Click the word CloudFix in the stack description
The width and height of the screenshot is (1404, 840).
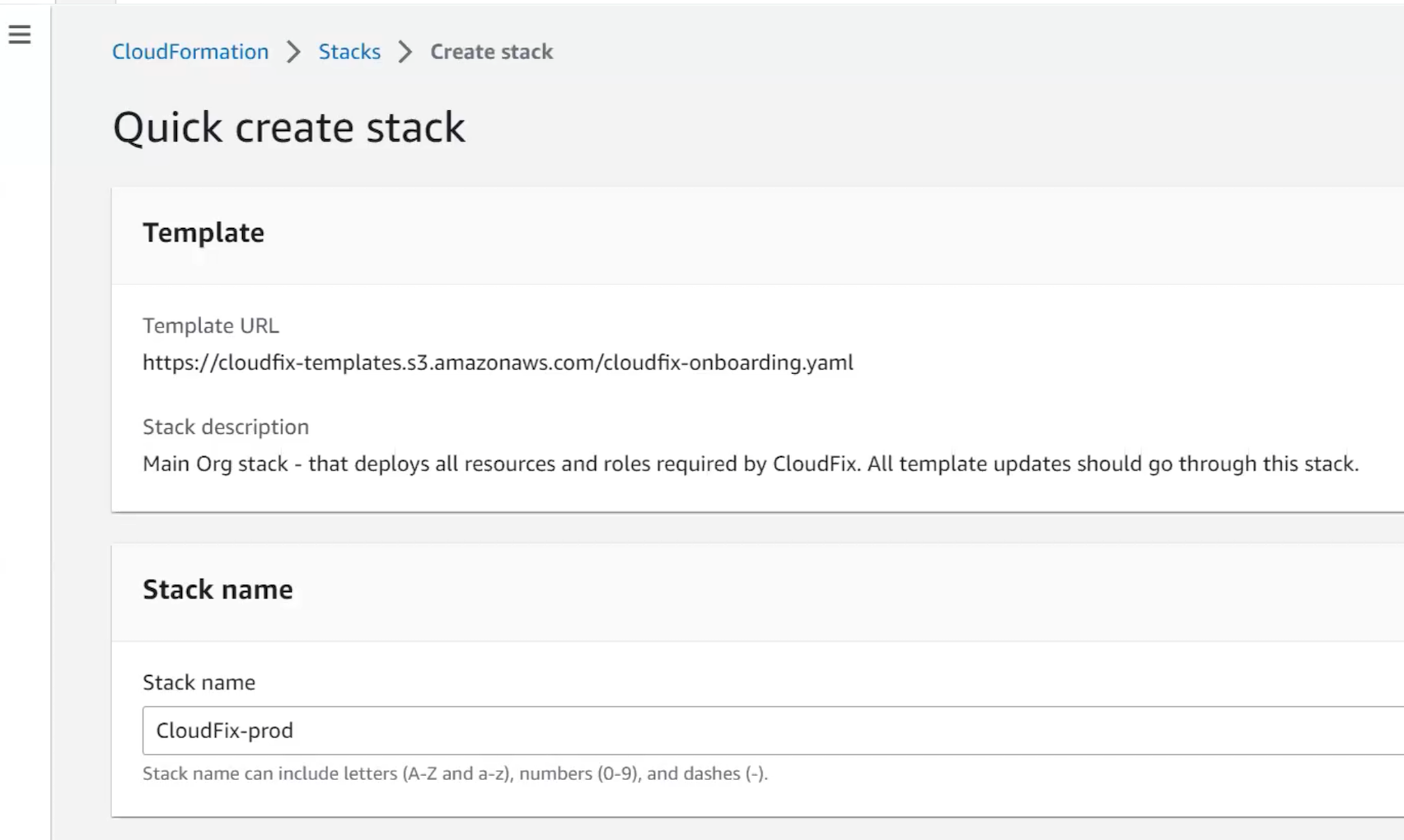point(815,464)
